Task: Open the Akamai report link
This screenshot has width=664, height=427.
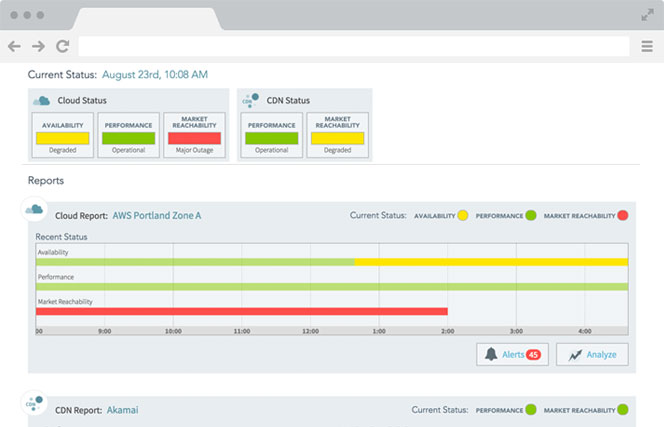Action: point(126,409)
